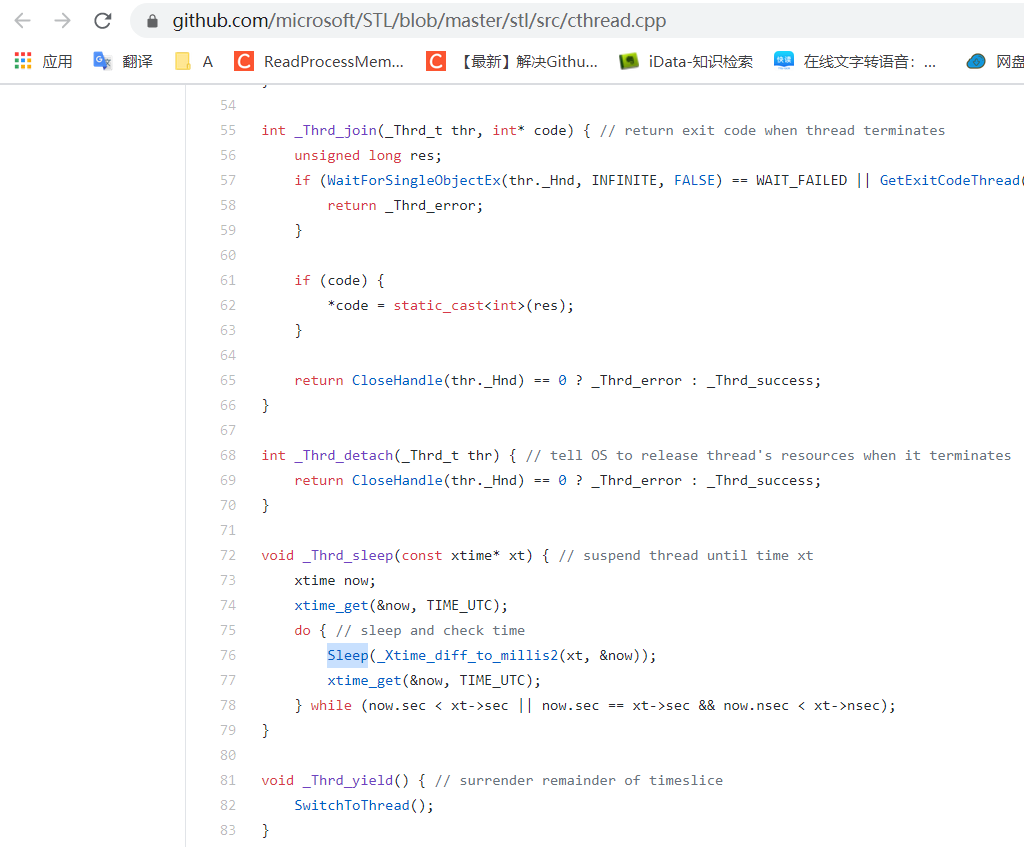
Task: Open the 在线文字转语音 bookmark
Action: (x=855, y=61)
